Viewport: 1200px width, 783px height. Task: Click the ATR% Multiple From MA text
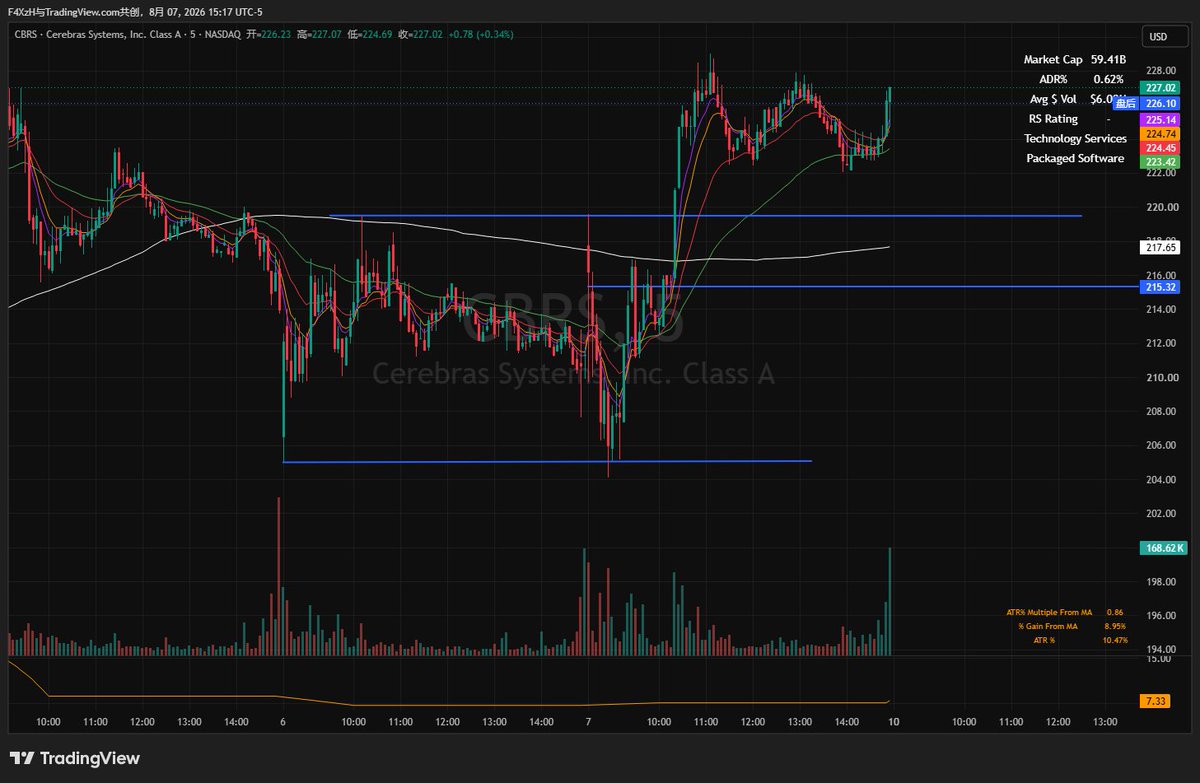1049,612
